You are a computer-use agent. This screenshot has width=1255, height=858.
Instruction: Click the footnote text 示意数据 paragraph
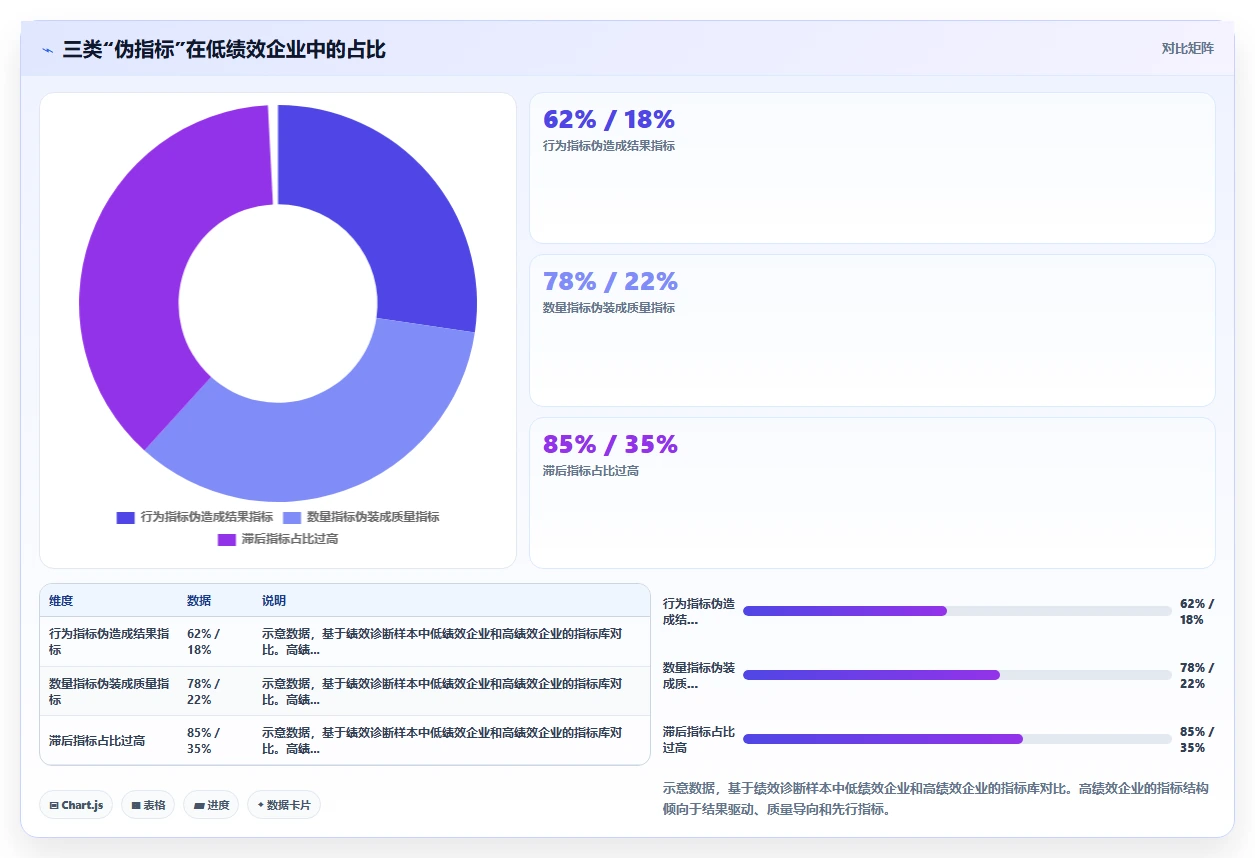point(937,799)
